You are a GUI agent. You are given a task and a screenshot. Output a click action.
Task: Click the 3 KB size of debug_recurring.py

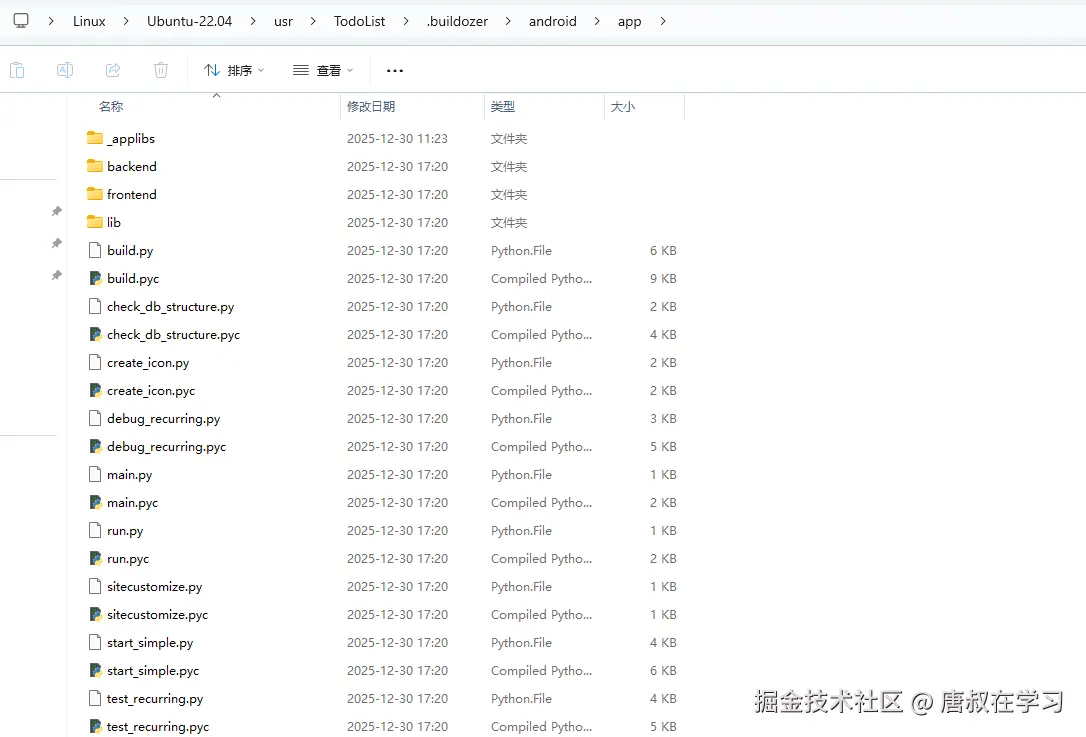(663, 418)
